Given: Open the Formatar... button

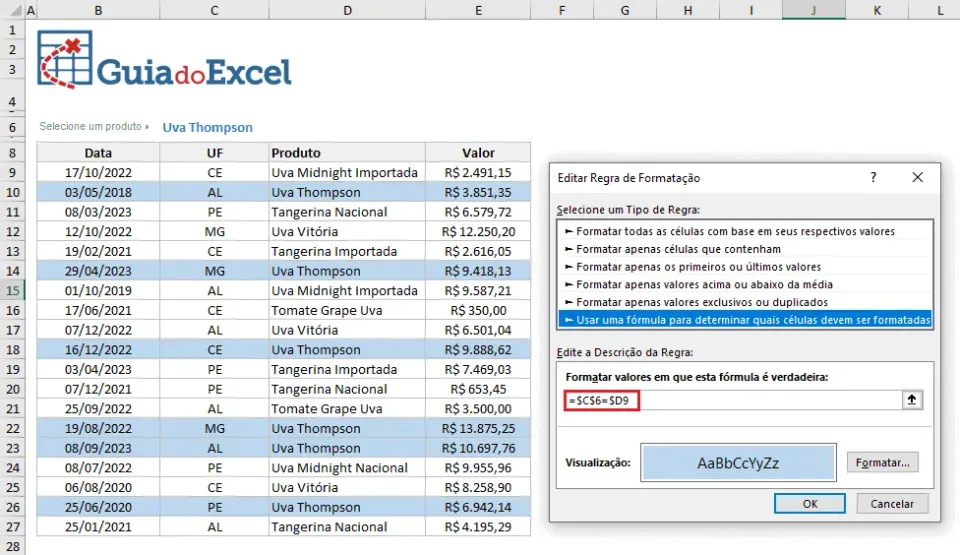Looking at the screenshot, I should tap(882, 462).
